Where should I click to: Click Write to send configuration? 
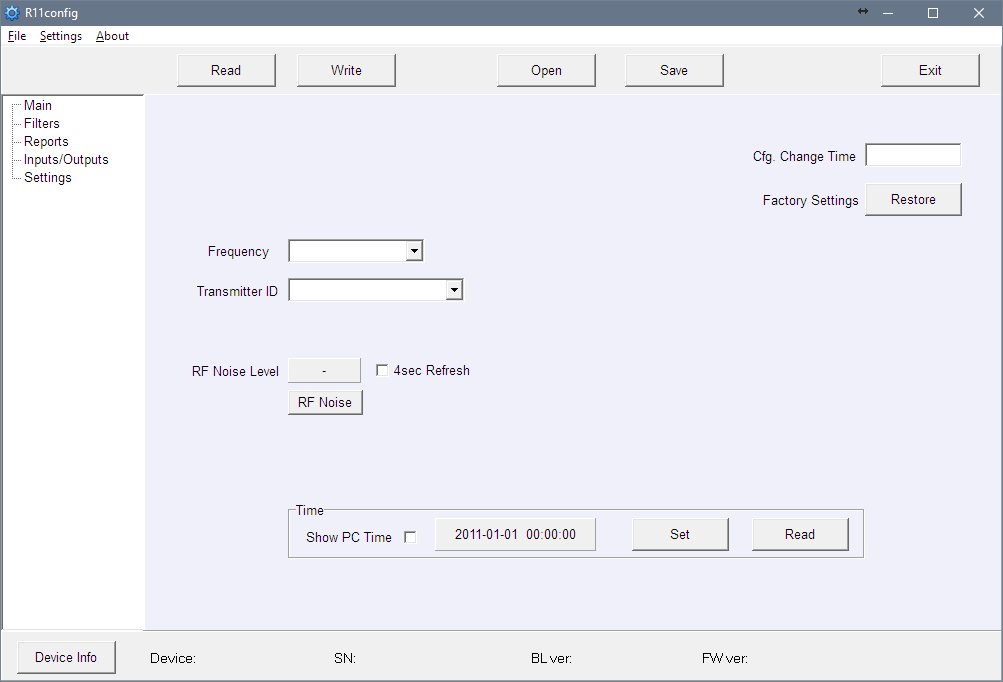[346, 70]
